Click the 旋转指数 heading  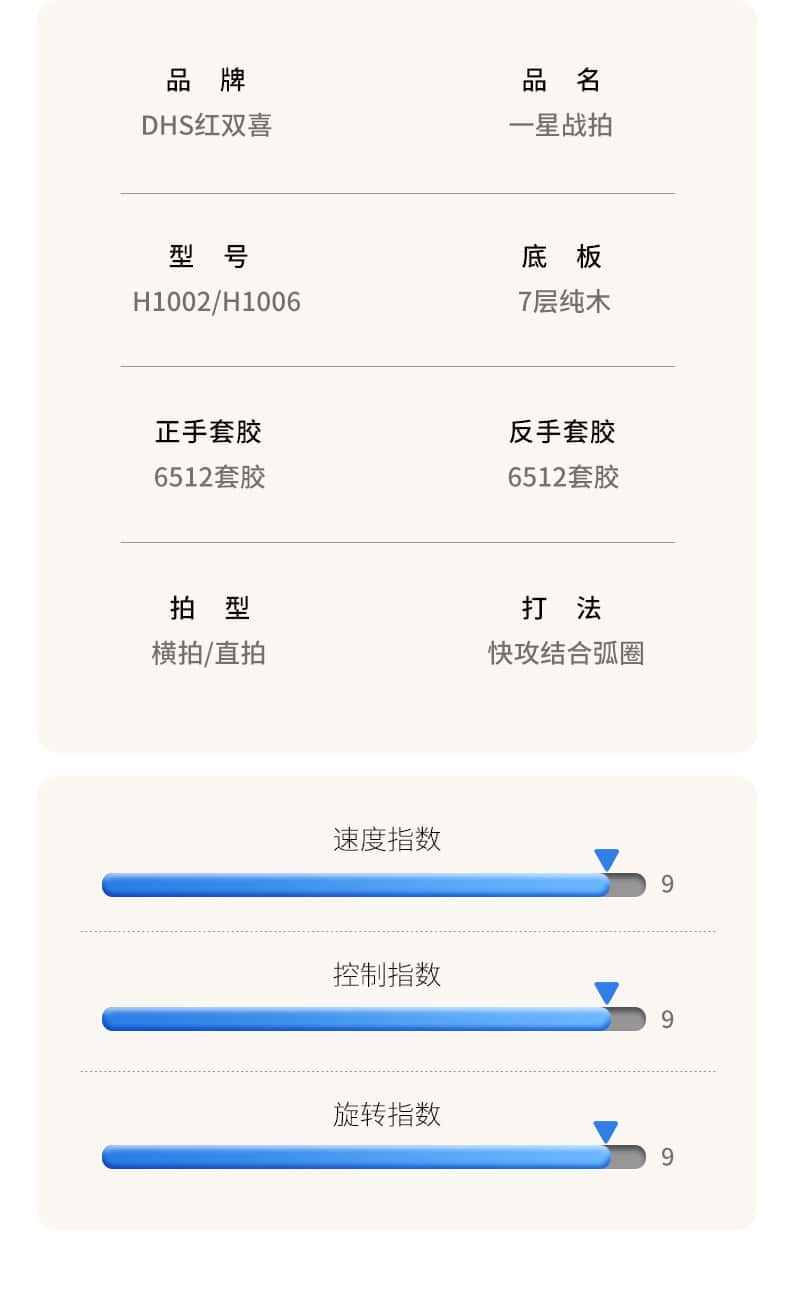(386, 1114)
